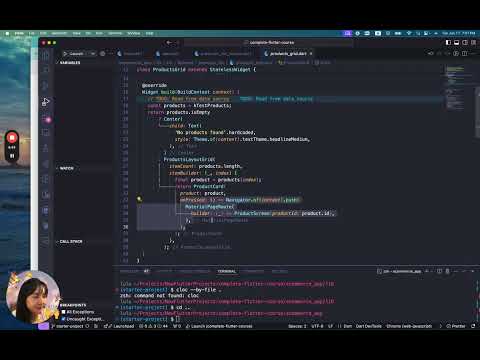Screen dimensions: 480x360
Task: Collapse the VARIABLES section
Action: click(x=69, y=63)
